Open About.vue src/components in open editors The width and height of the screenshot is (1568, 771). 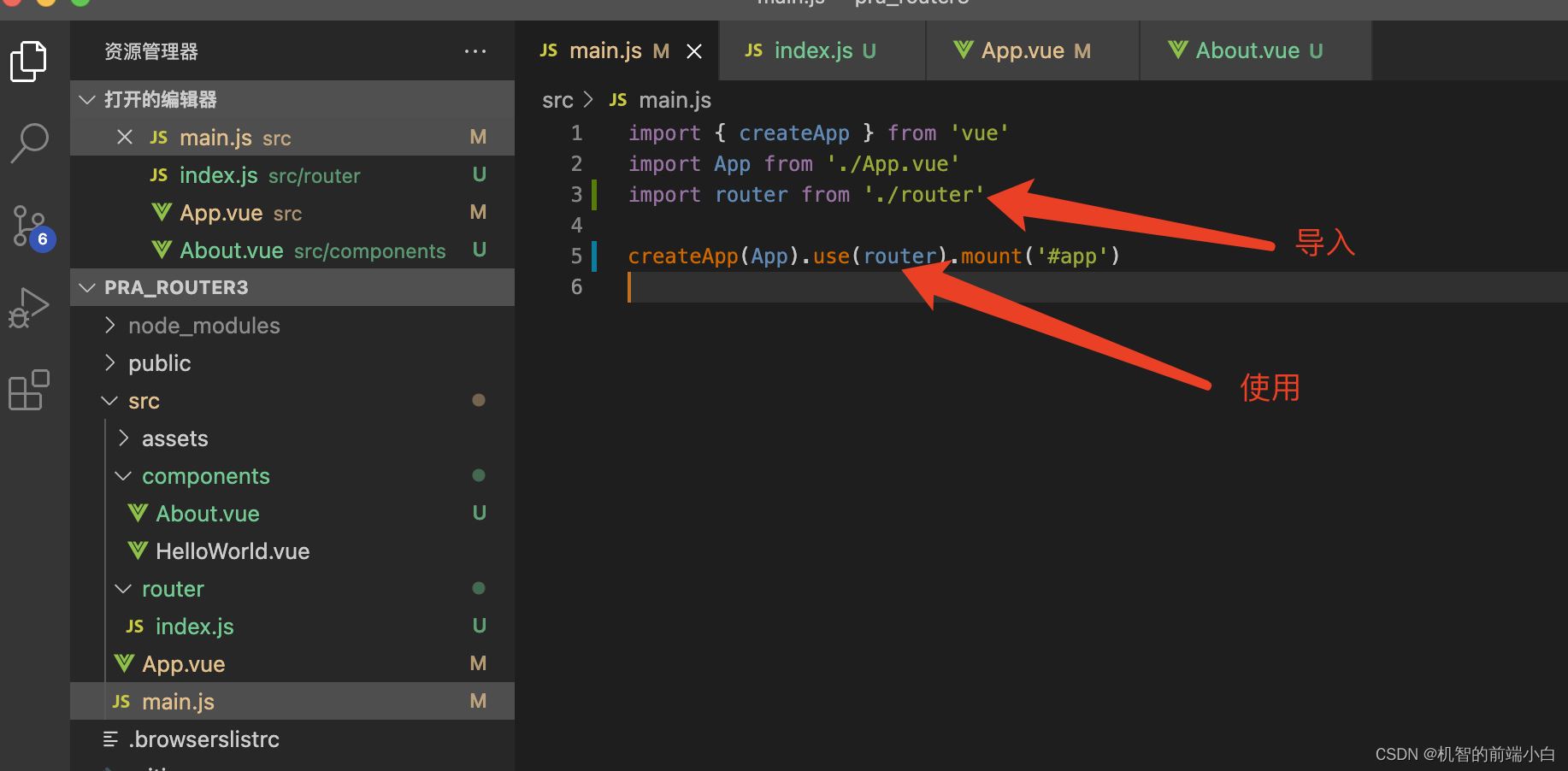pyautogui.click(x=292, y=250)
